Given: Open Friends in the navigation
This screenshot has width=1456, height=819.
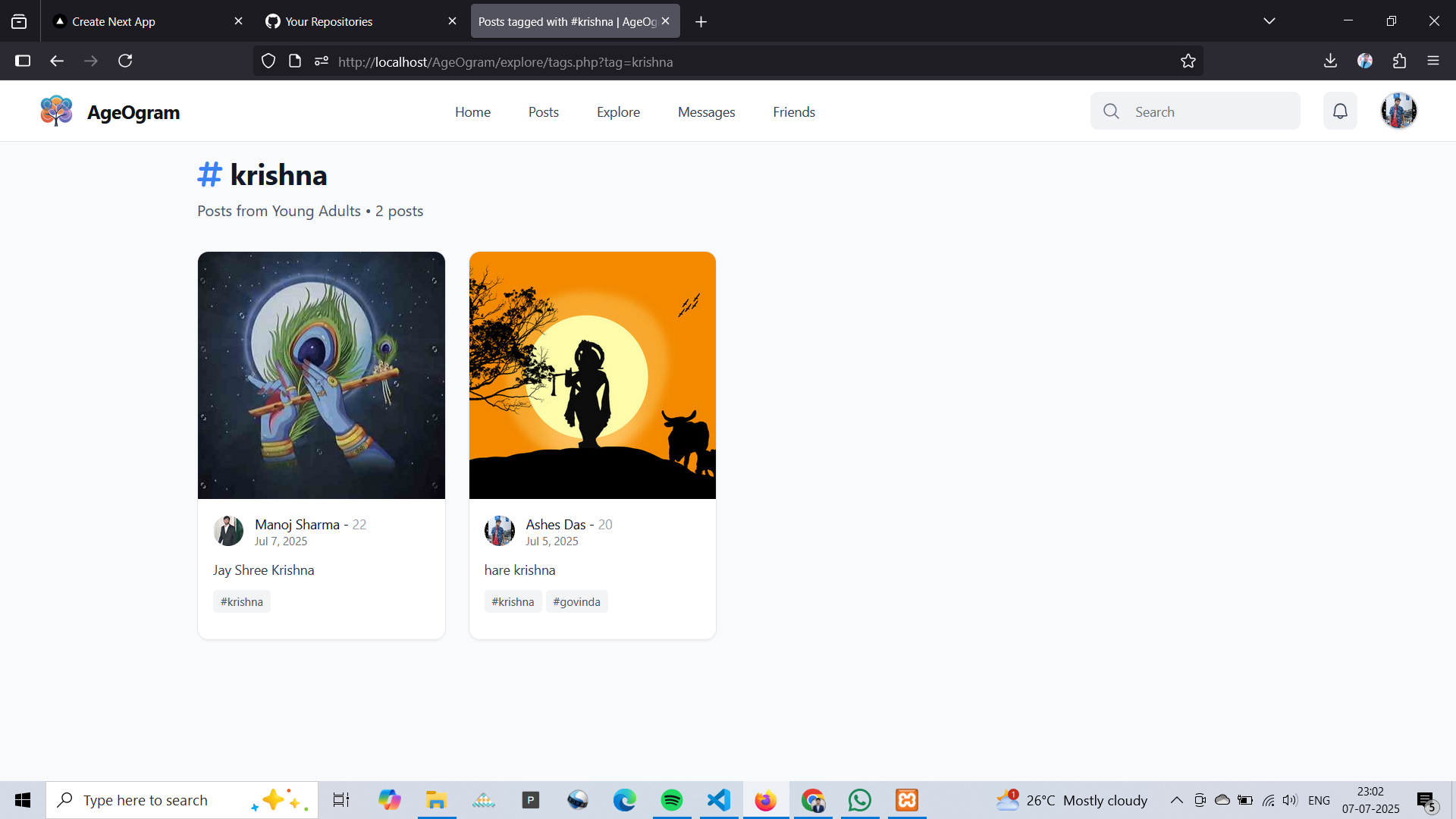Looking at the screenshot, I should (794, 111).
